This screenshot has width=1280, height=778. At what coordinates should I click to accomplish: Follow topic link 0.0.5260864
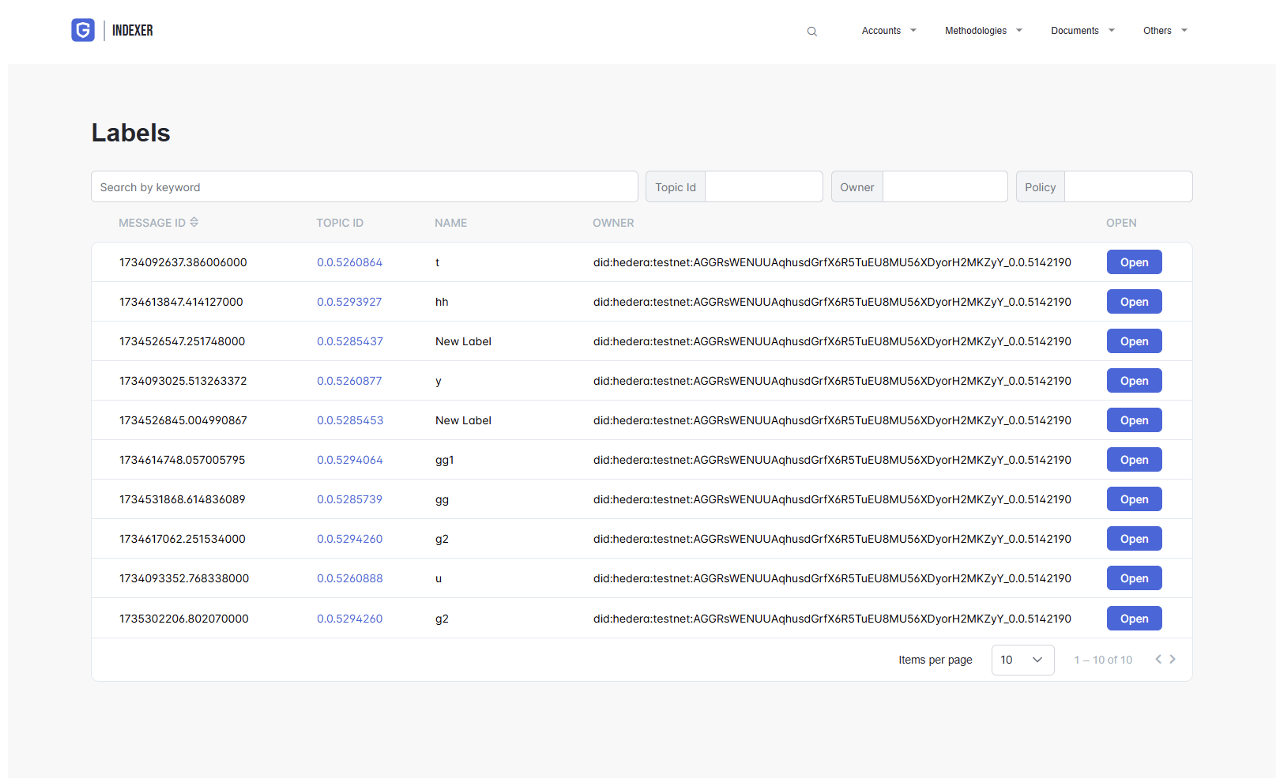click(x=349, y=263)
